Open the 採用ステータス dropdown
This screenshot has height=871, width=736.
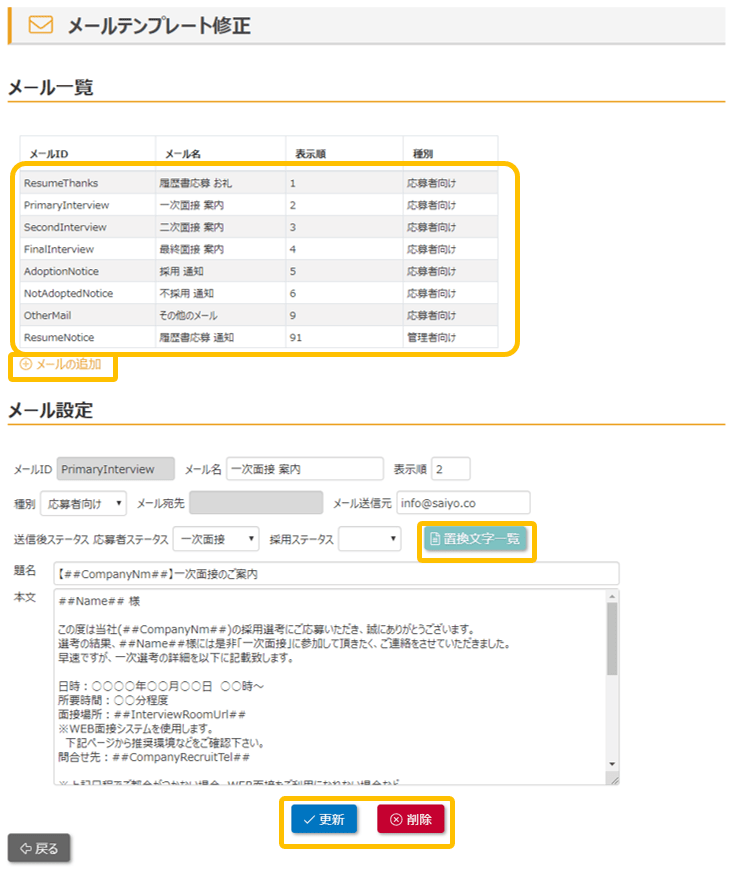[370, 539]
